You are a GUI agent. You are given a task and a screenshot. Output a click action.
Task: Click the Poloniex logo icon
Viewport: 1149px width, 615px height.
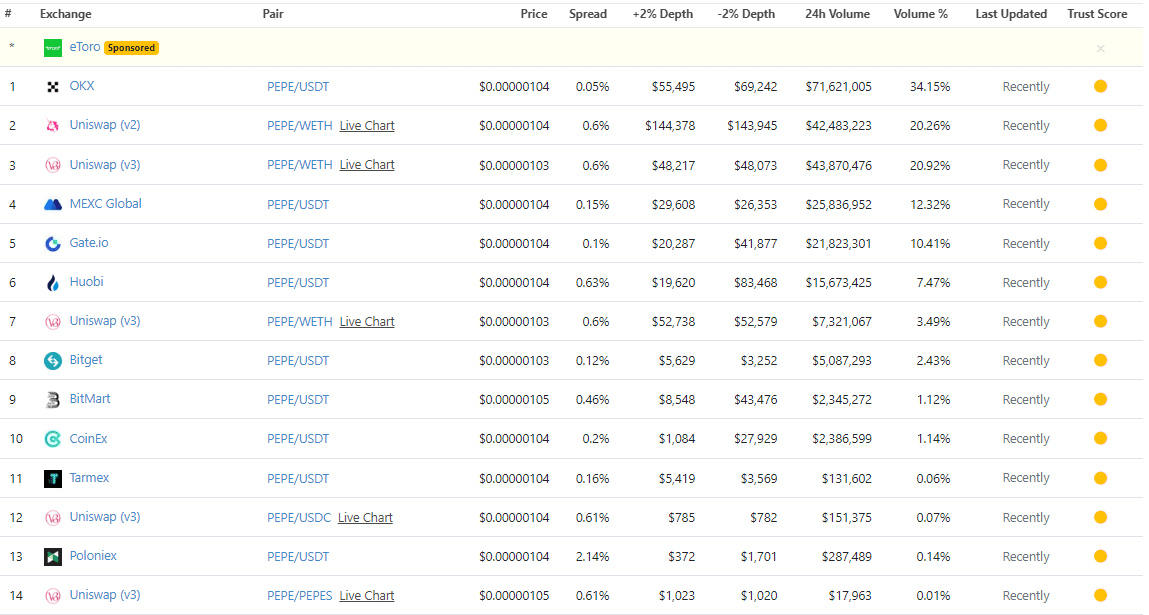pos(53,557)
